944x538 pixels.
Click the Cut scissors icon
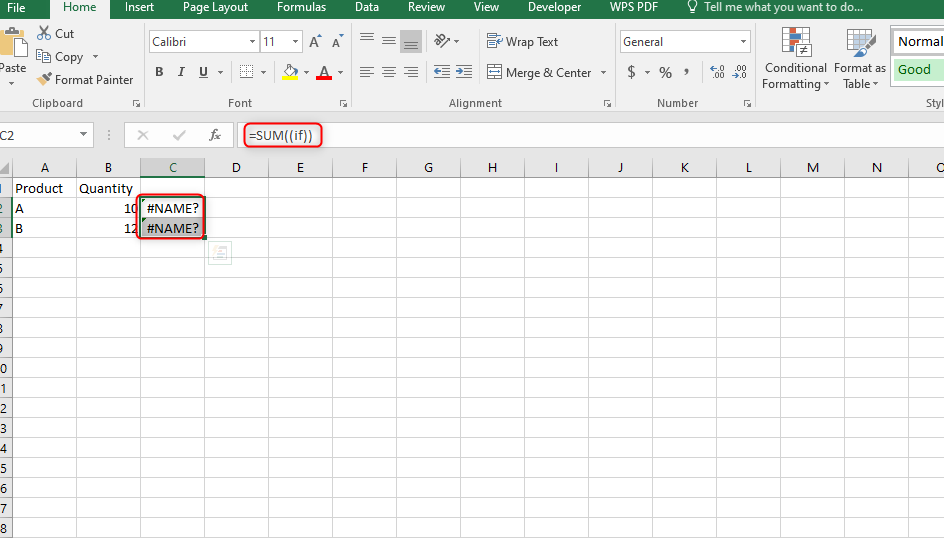[44, 33]
